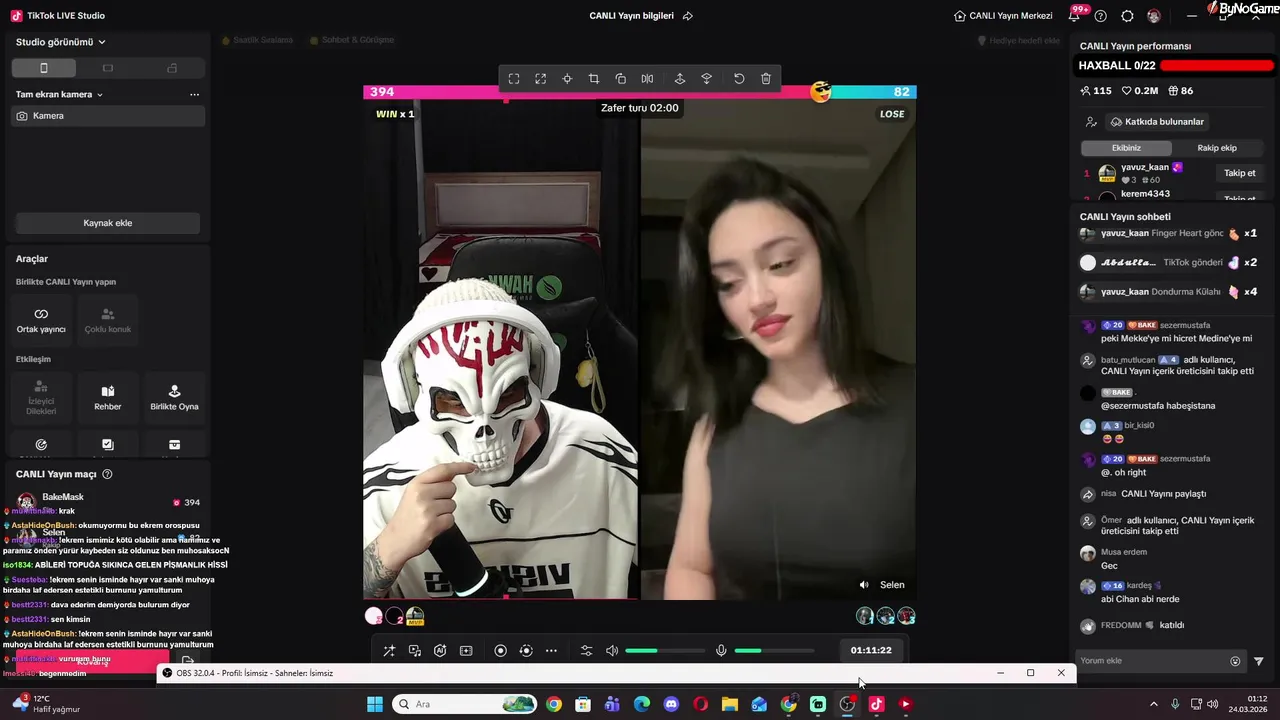The width and height of the screenshot is (1280, 720).
Task: Open the profile avatar in title bar
Action: [1154, 16]
